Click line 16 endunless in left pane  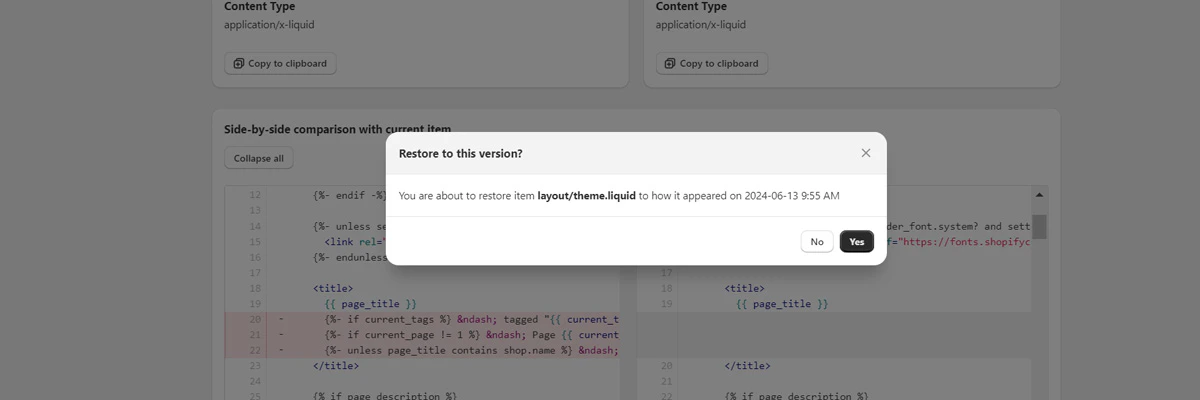[349, 257]
